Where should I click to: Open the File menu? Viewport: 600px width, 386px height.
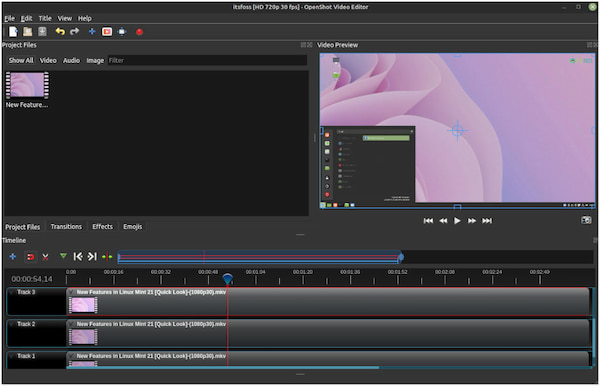(x=10, y=18)
